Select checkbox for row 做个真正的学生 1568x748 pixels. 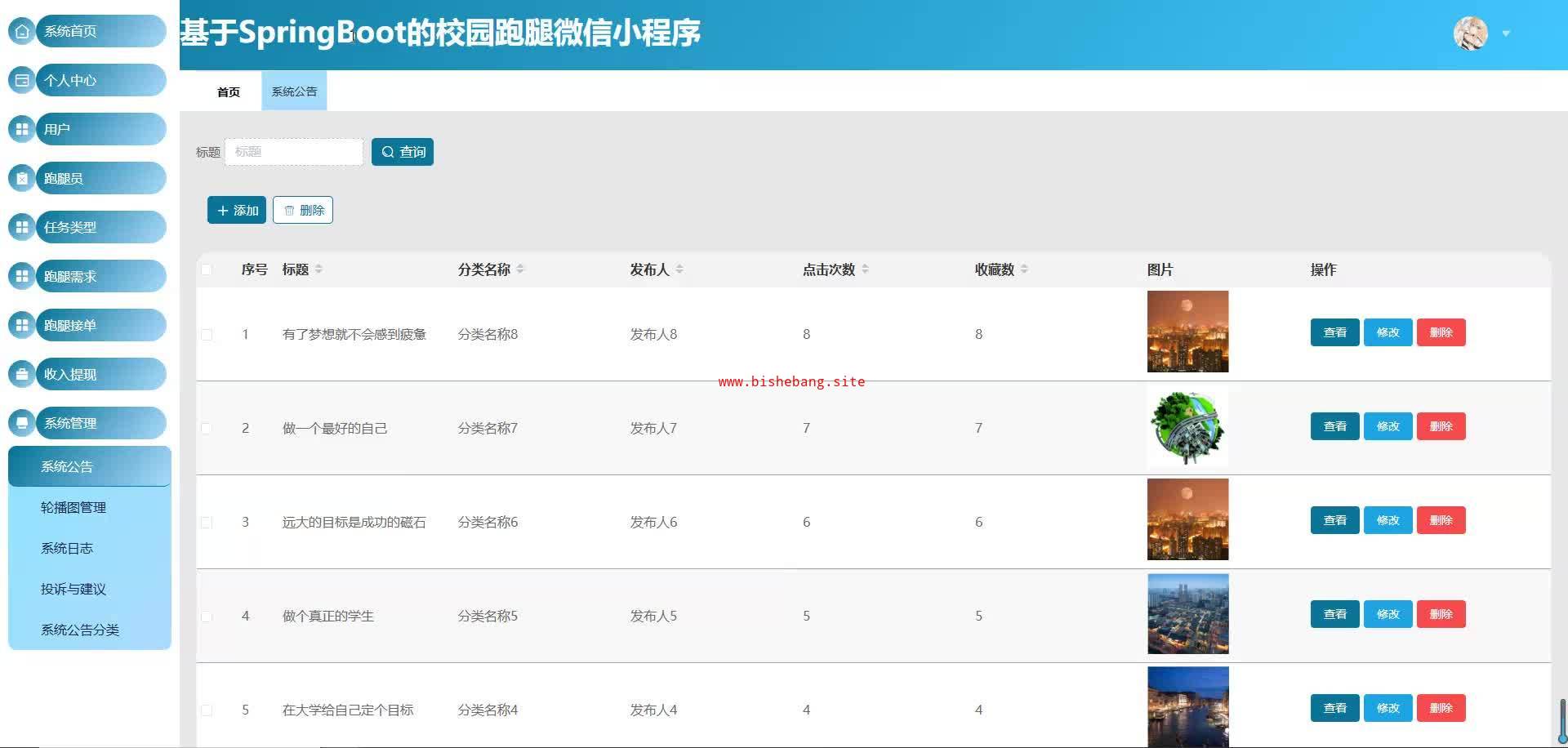pos(207,617)
